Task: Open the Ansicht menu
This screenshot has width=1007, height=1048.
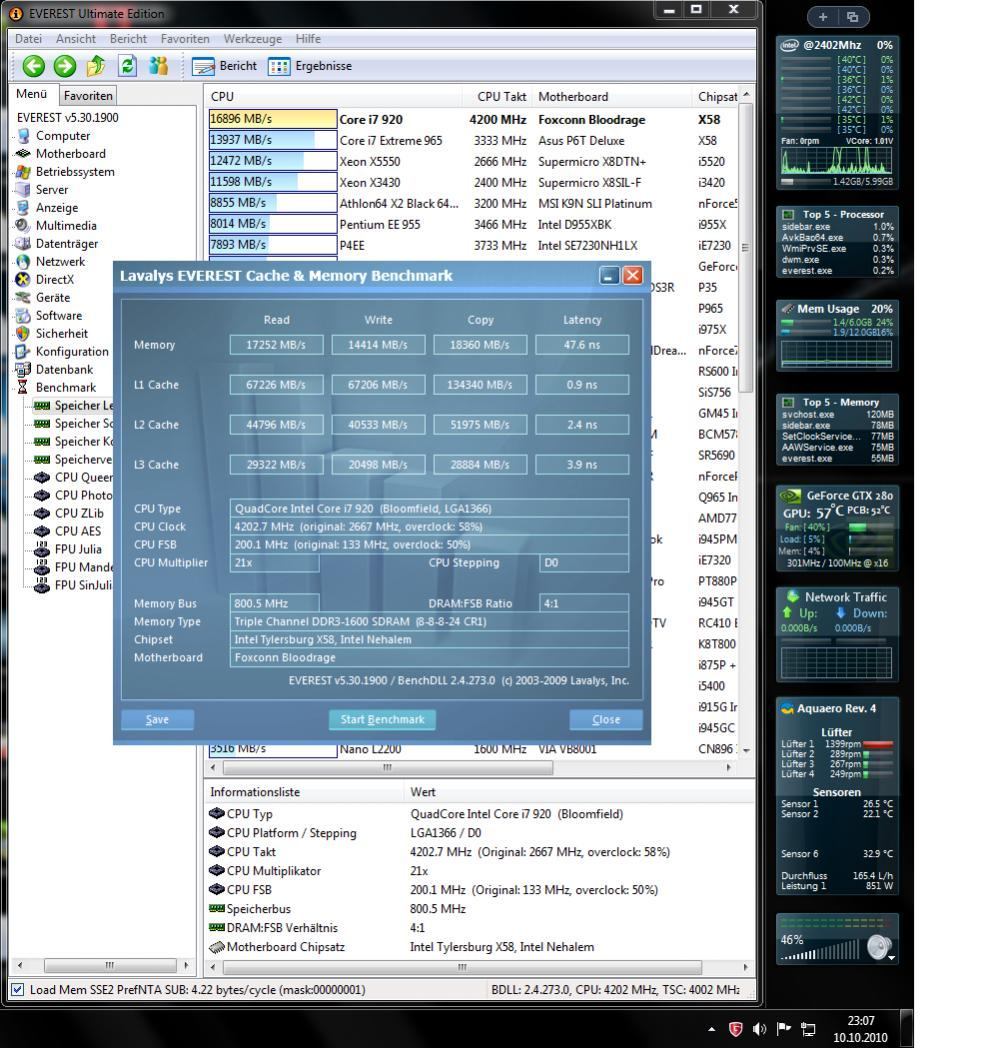Action: click(x=76, y=39)
